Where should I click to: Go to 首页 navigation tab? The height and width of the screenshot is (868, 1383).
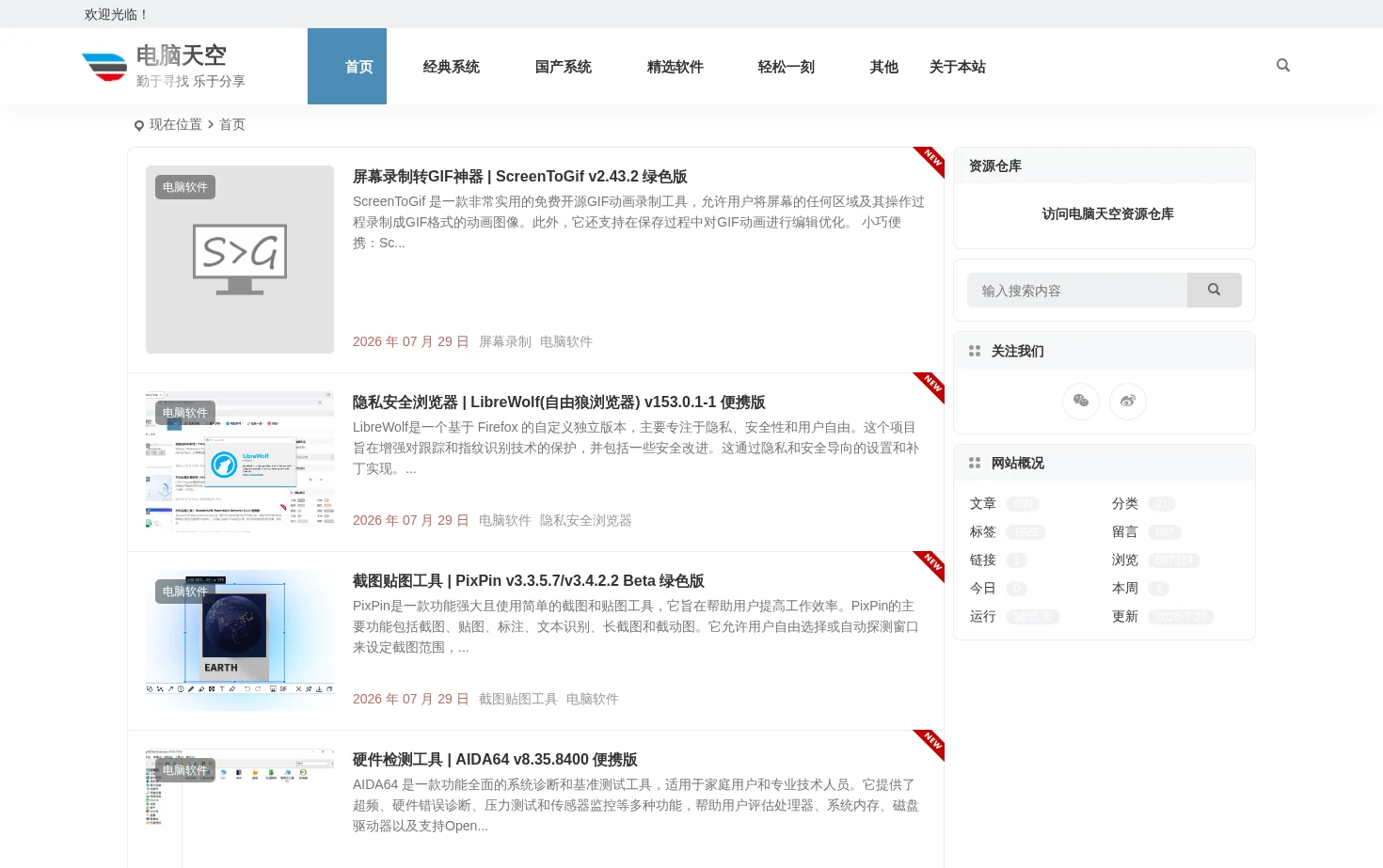347,67
